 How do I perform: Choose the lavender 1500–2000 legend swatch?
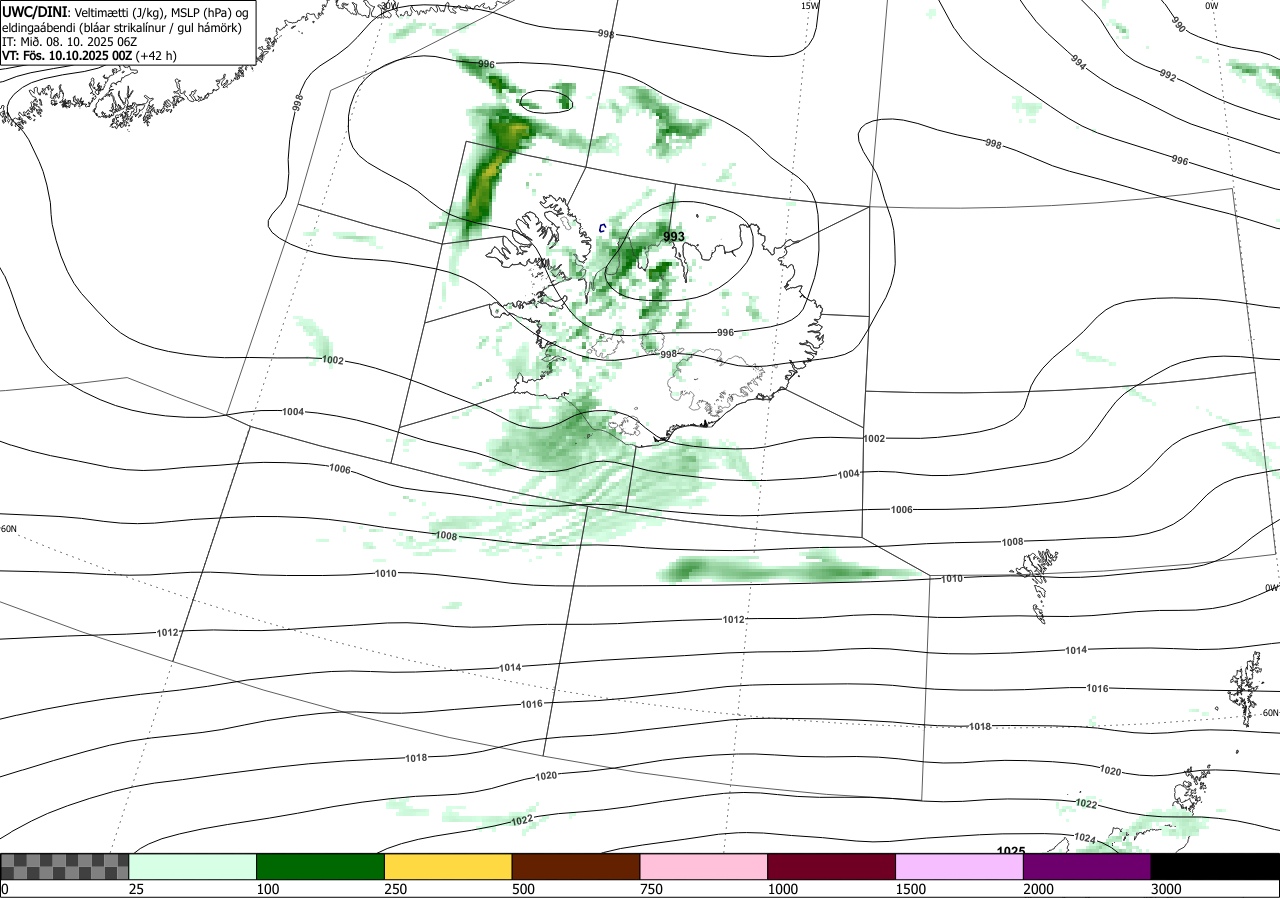[x=960, y=866]
